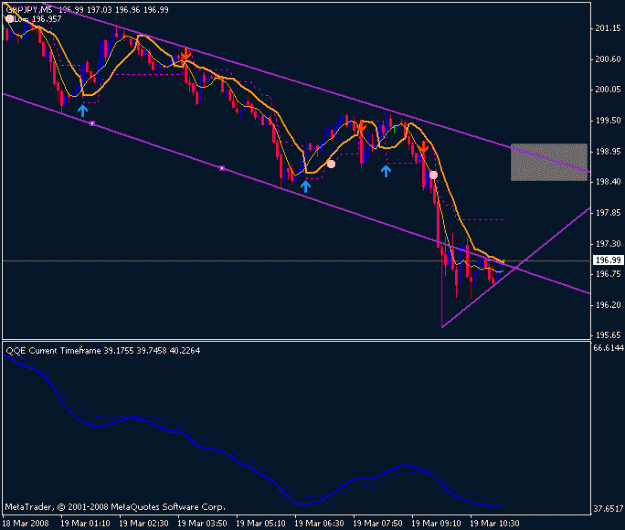This screenshot has height=530, width=625.
Task: Click the 19 Mar 05:10 time label
Action: [x=261, y=523]
